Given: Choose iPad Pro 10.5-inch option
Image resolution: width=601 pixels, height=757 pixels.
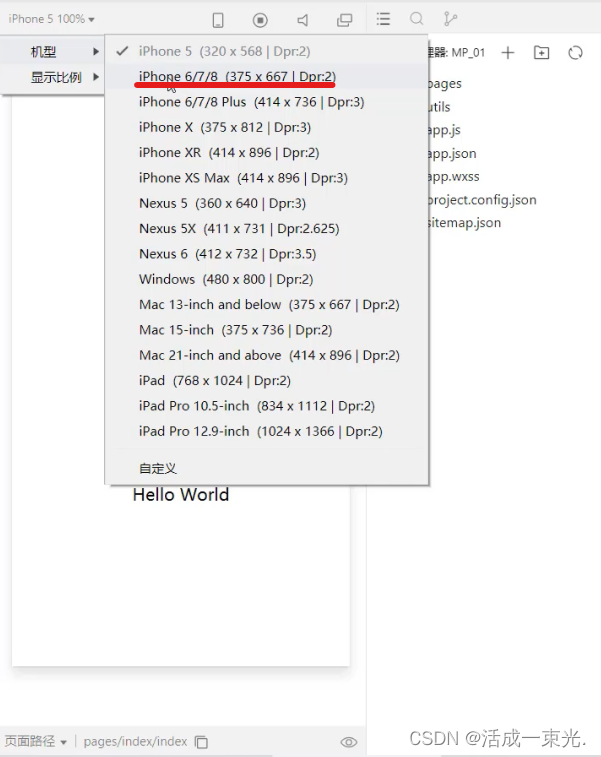Looking at the screenshot, I should click(x=266, y=406).
